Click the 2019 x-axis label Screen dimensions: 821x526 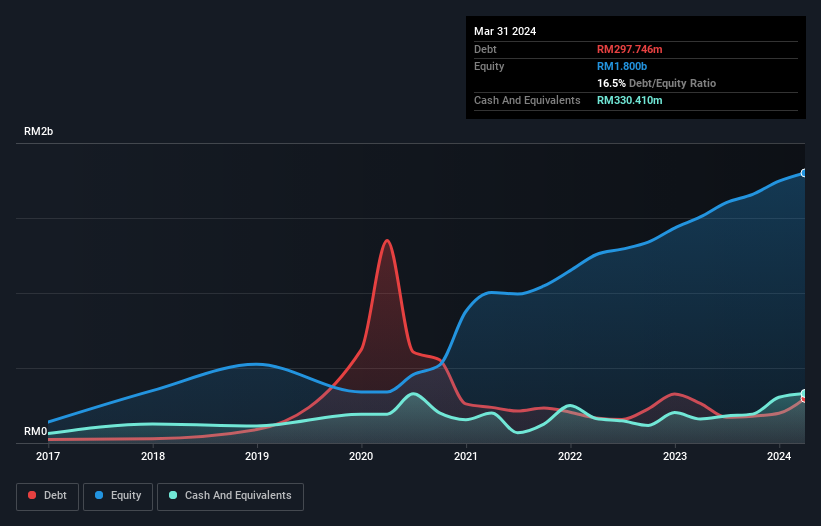[257, 456]
